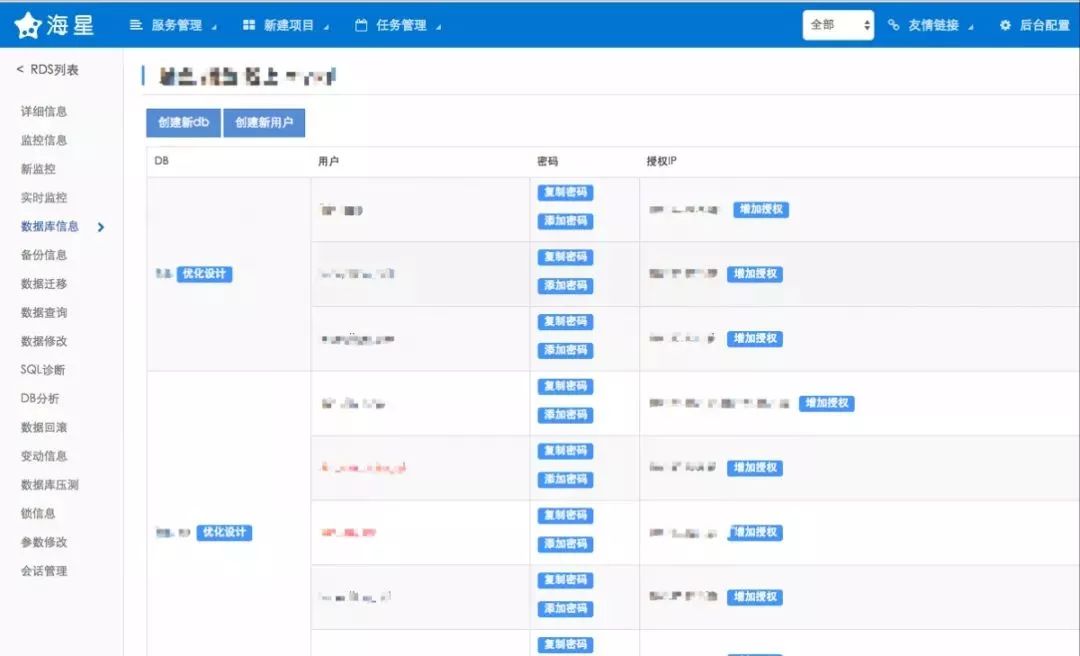Click the 海星 starfish logo icon
Image resolution: width=1080 pixels, height=656 pixels.
(28, 25)
